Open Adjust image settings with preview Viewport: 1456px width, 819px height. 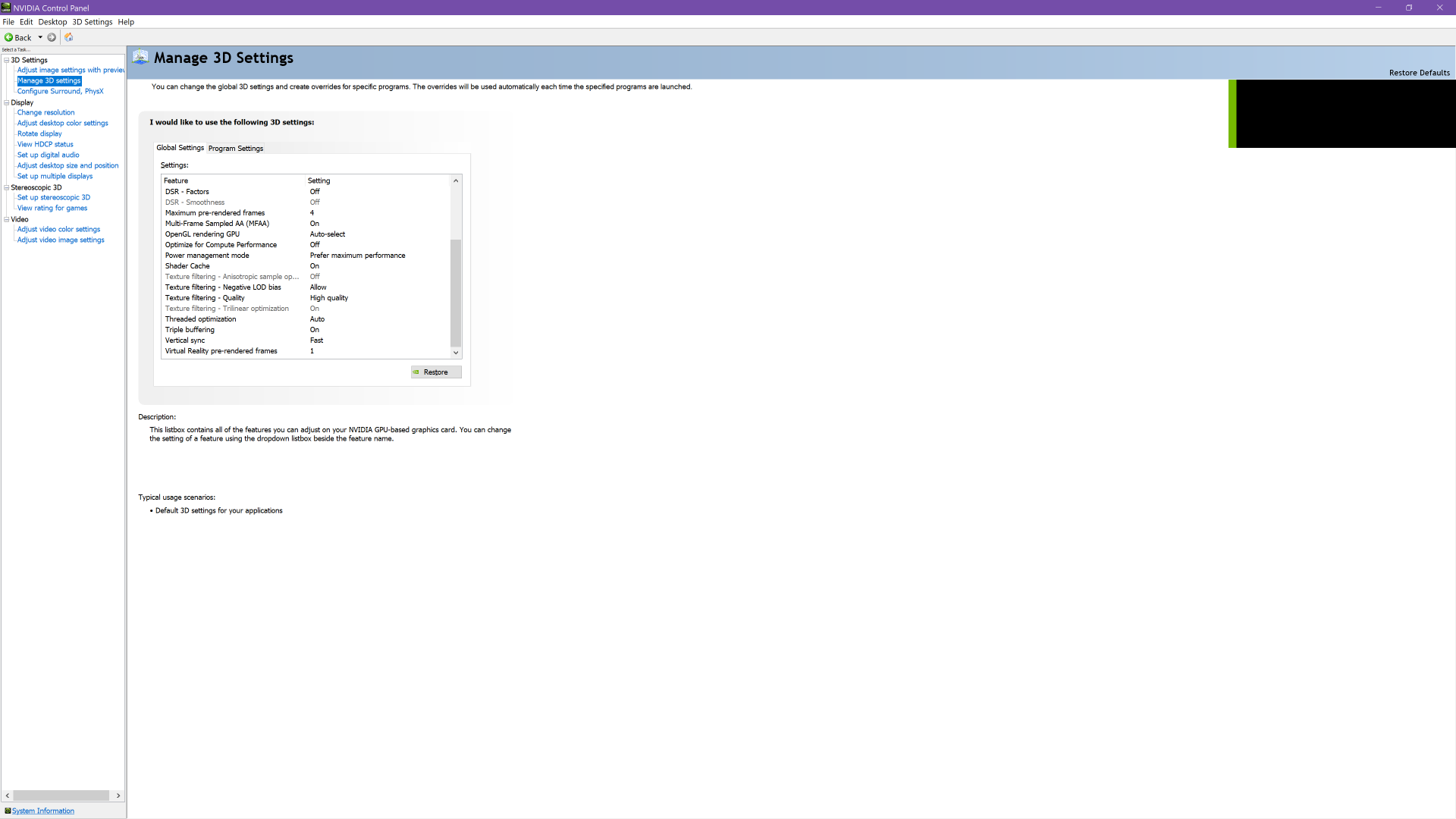[x=71, y=70]
